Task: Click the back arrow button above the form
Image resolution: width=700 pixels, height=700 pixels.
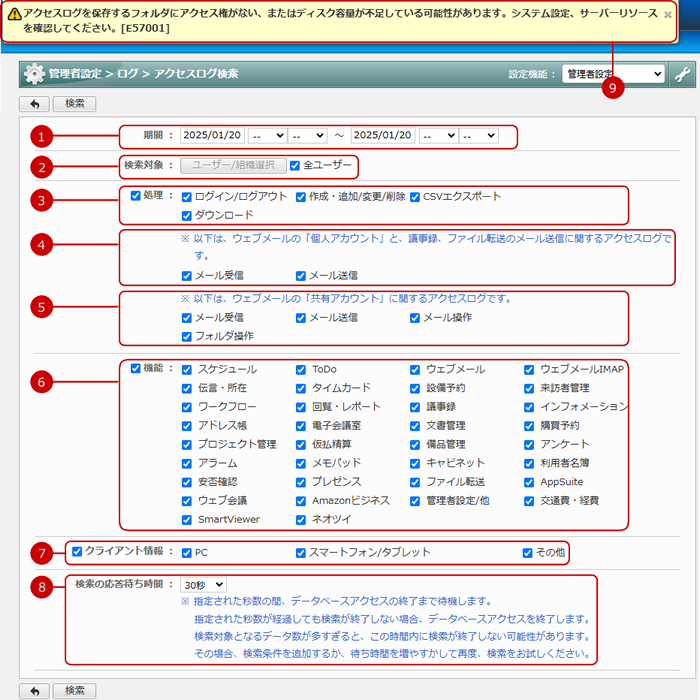Action: [34, 103]
